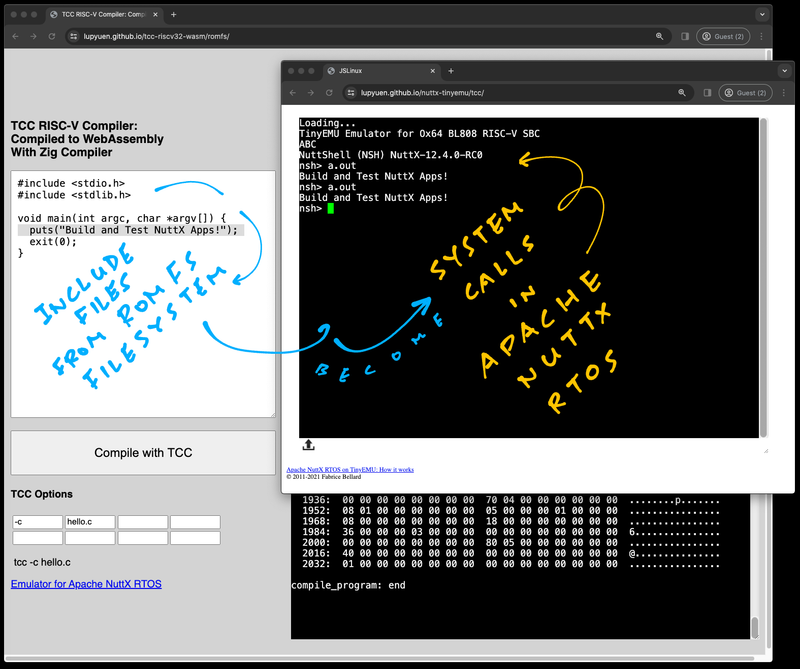Screen dimensions: 800x669
Task: Open a new tab next to the JSLinux tab
Action: click(x=451, y=71)
